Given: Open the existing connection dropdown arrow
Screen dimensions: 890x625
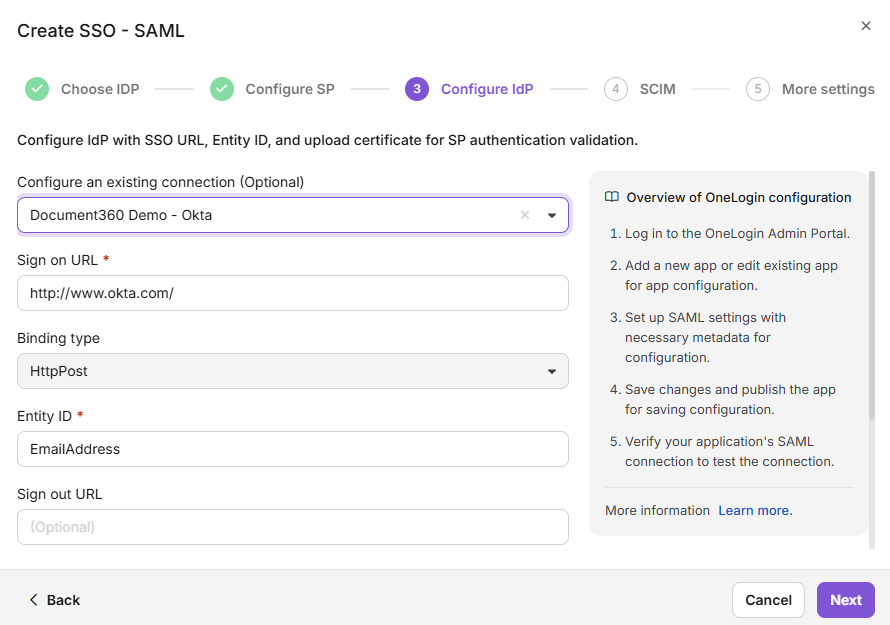Looking at the screenshot, I should 552,215.
